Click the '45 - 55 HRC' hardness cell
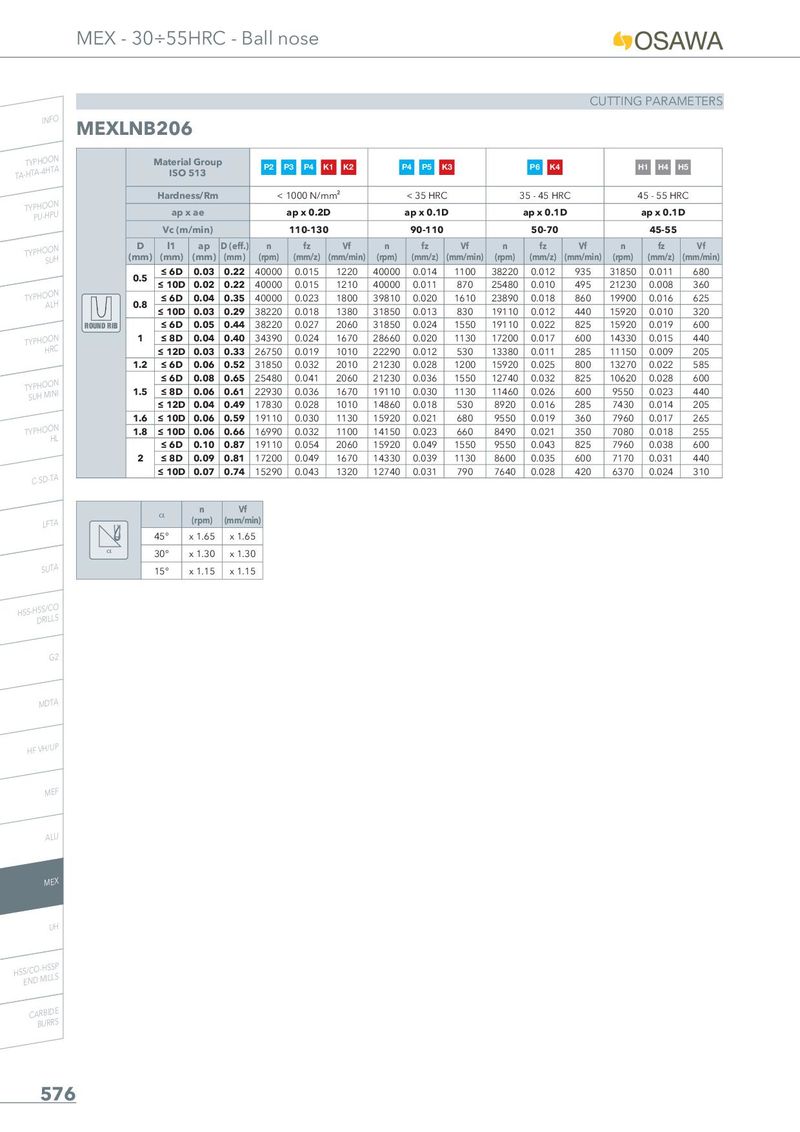The height and width of the screenshot is (1132, 800). click(663, 196)
